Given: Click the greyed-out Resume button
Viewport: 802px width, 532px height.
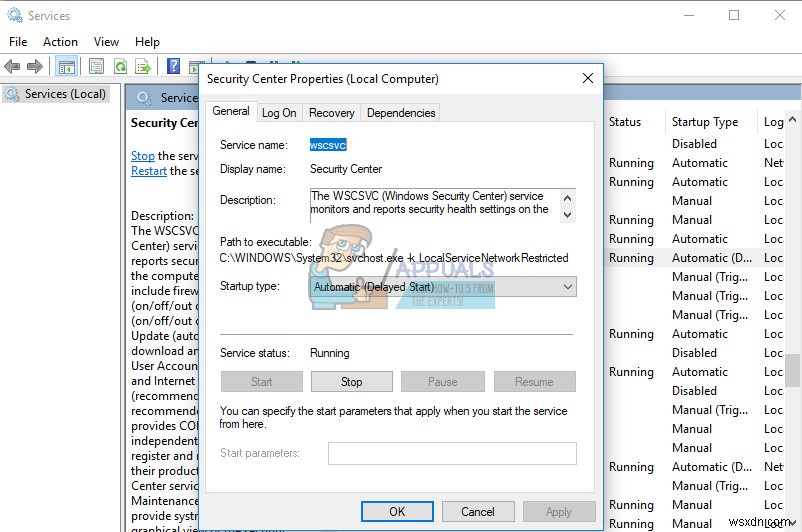Looking at the screenshot, I should coord(534,382).
